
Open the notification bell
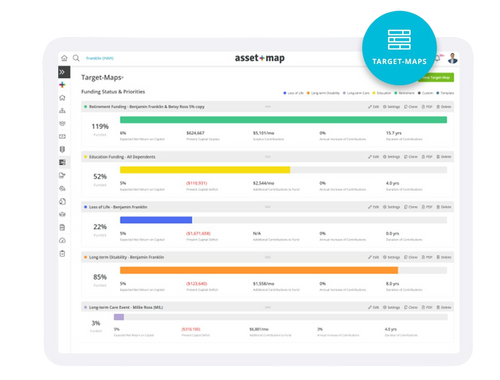pos(438,58)
